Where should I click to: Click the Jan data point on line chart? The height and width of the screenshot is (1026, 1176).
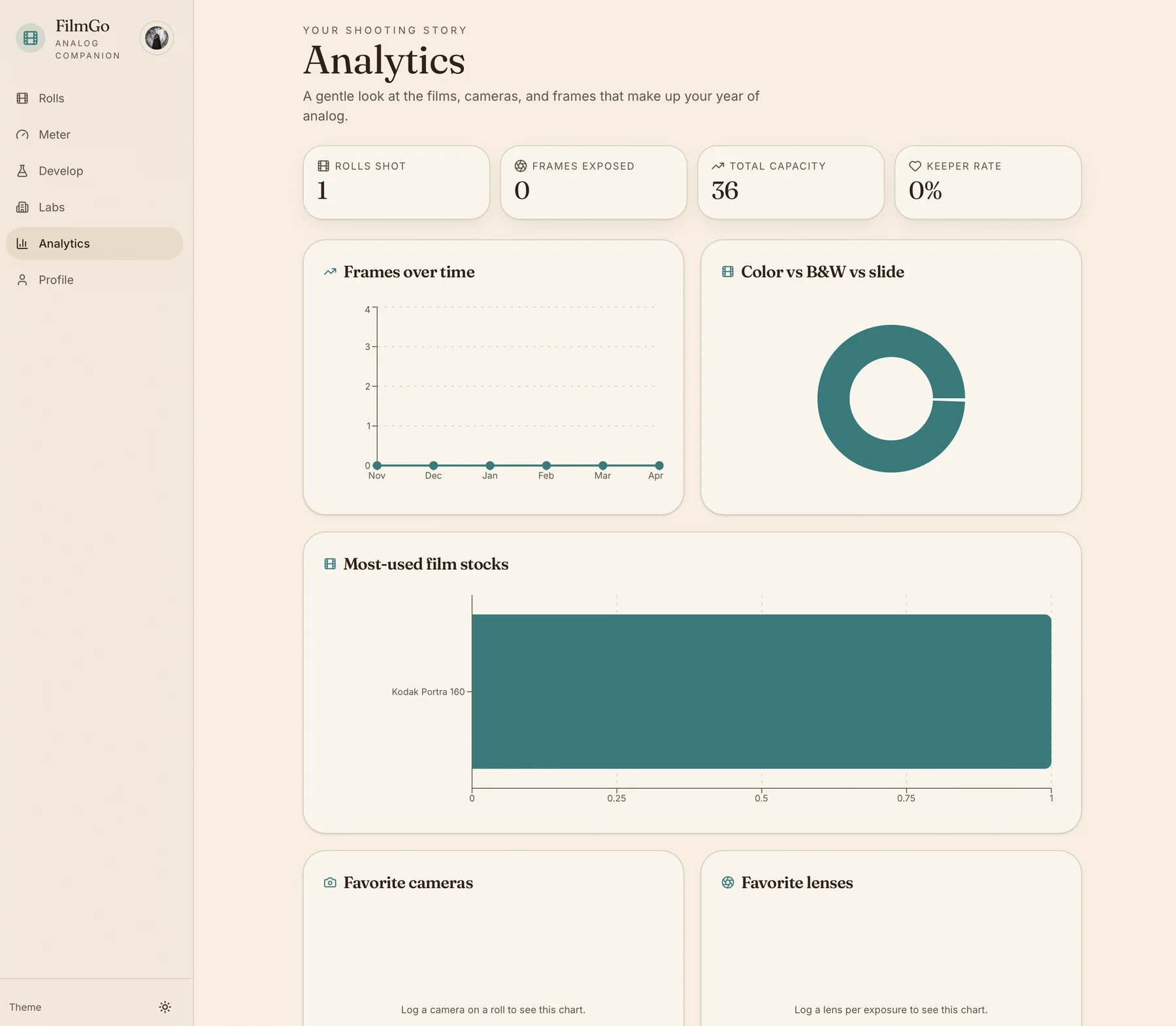[490, 465]
